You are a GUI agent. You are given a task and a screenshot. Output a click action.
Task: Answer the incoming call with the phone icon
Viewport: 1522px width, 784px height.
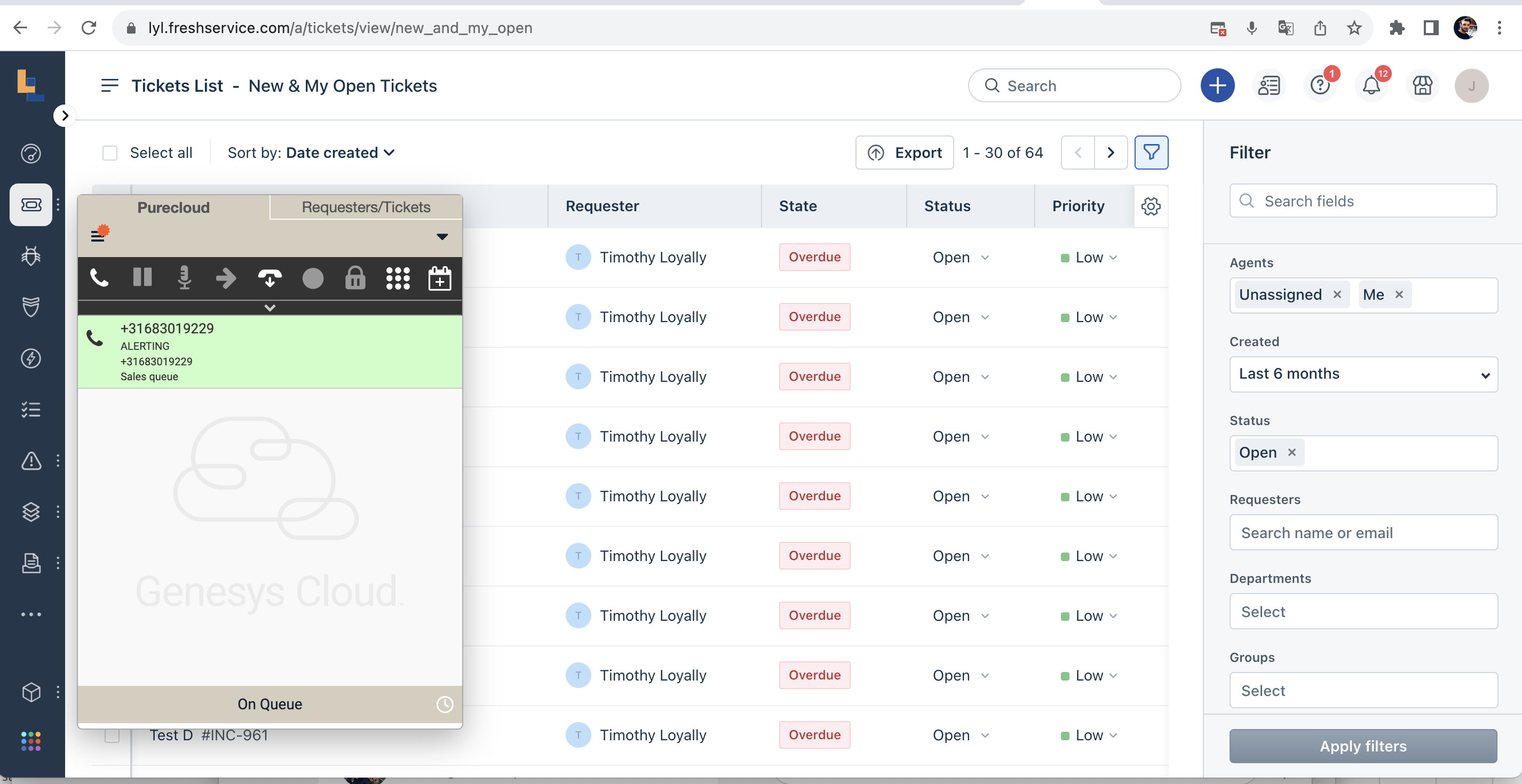point(99,278)
